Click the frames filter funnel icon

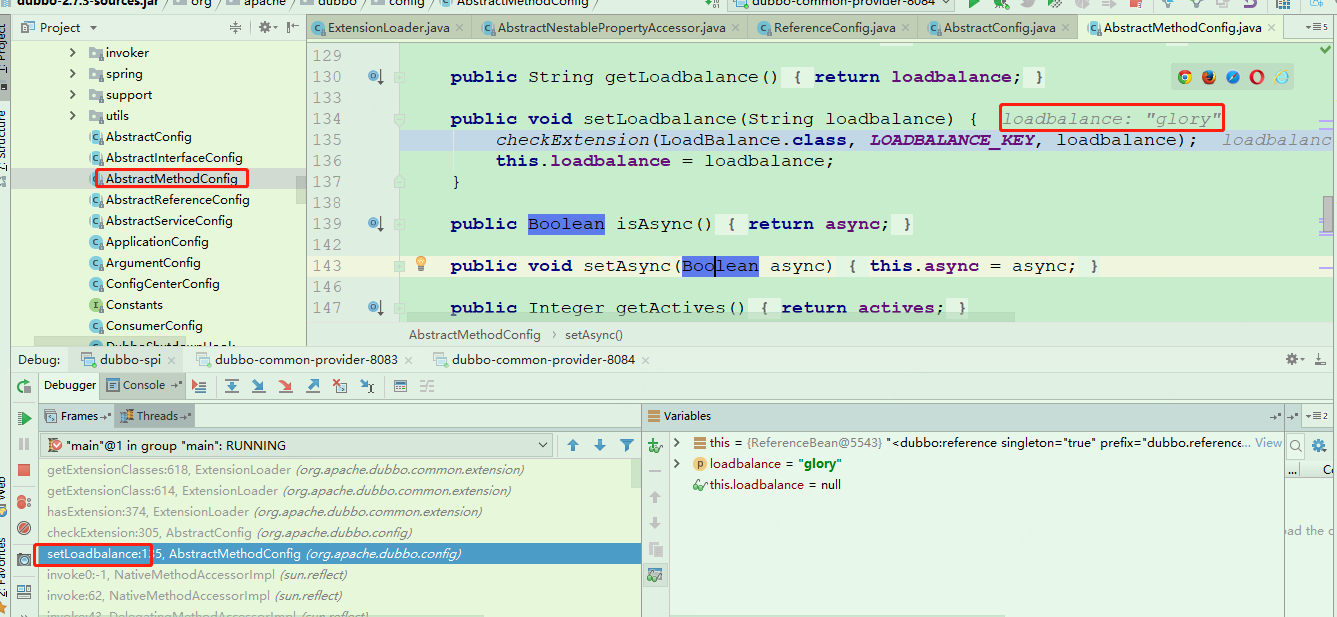[x=627, y=445]
